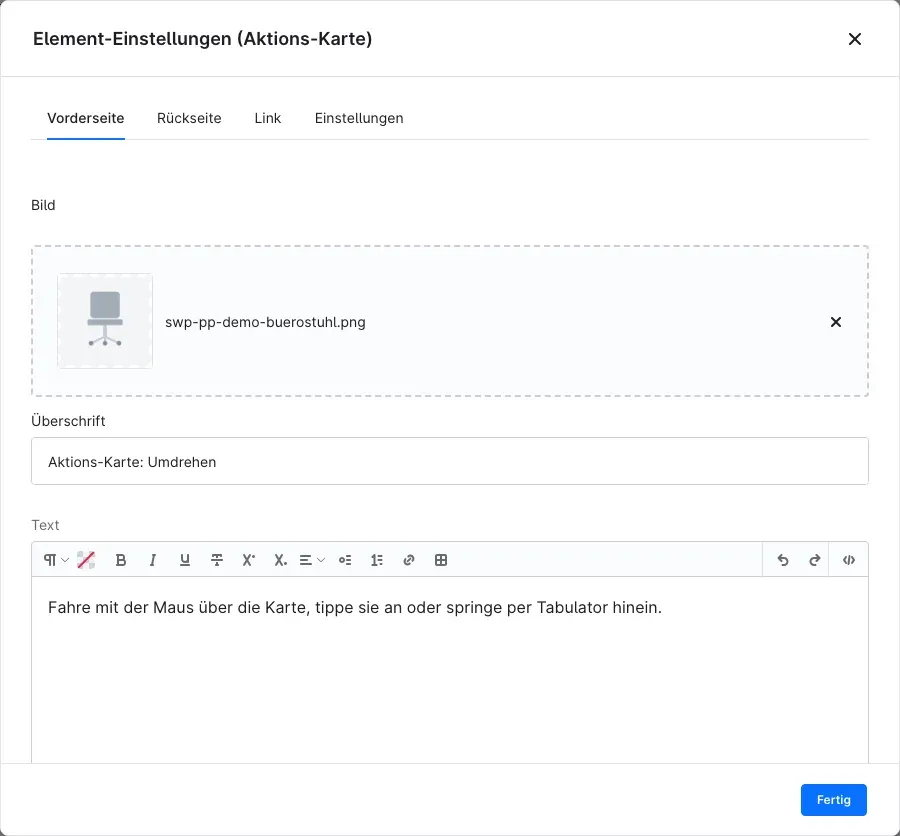Toggle strikethrough formatting

pos(217,560)
